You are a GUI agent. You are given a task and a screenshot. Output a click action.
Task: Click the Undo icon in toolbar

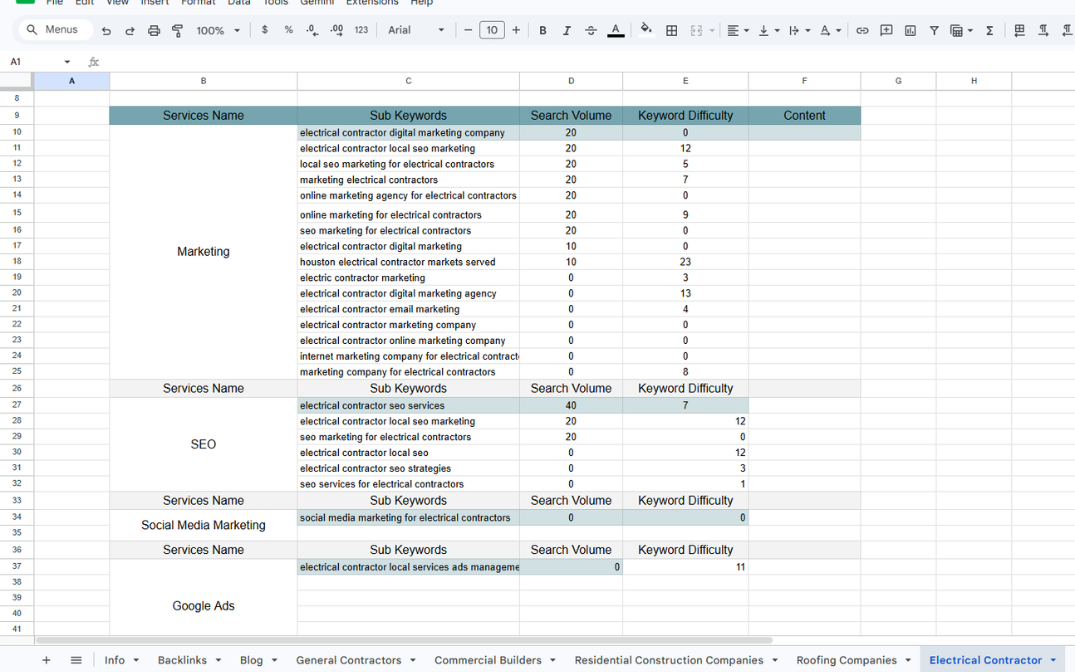pos(106,31)
